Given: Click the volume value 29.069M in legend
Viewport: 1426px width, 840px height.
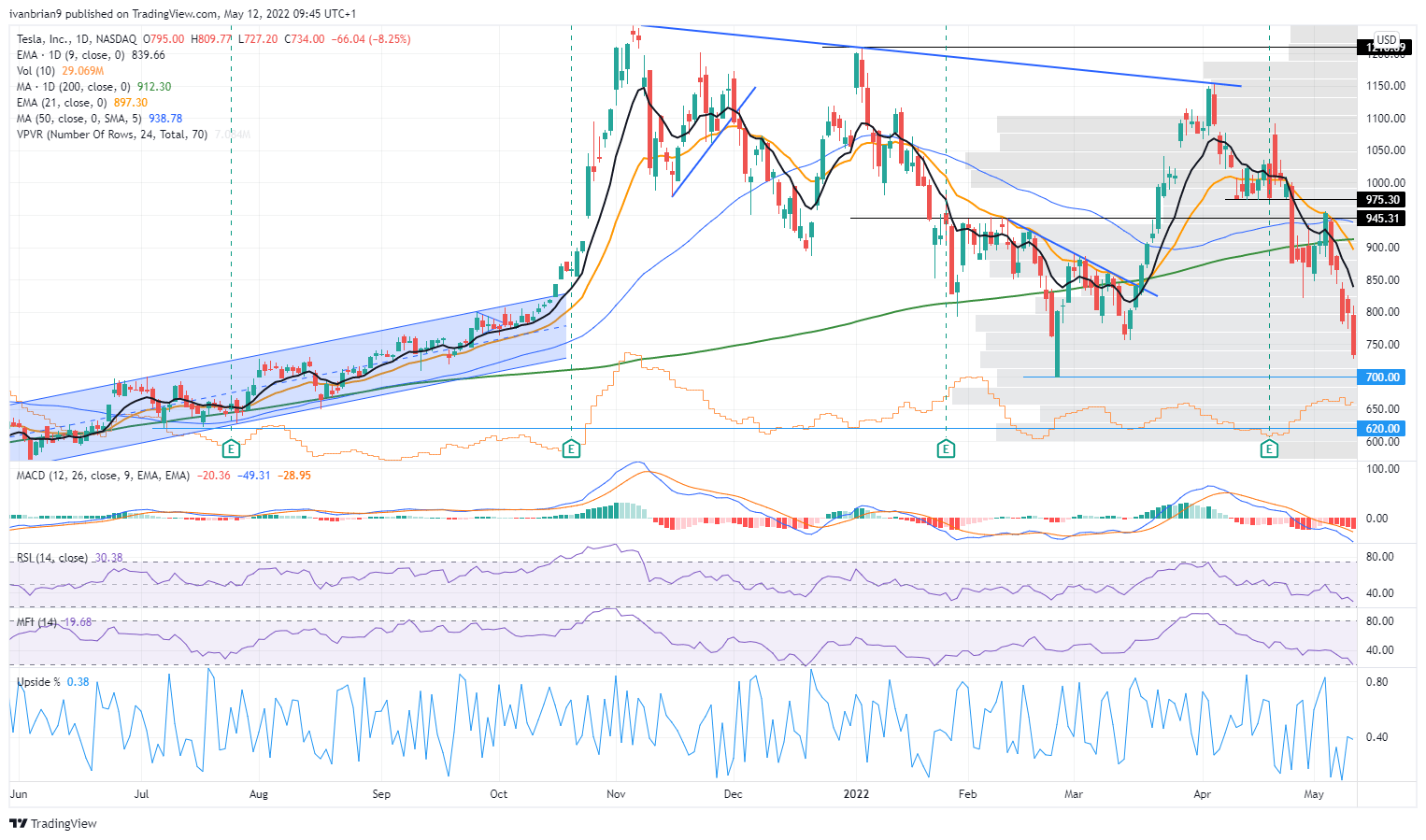Looking at the screenshot, I should coord(83,71).
